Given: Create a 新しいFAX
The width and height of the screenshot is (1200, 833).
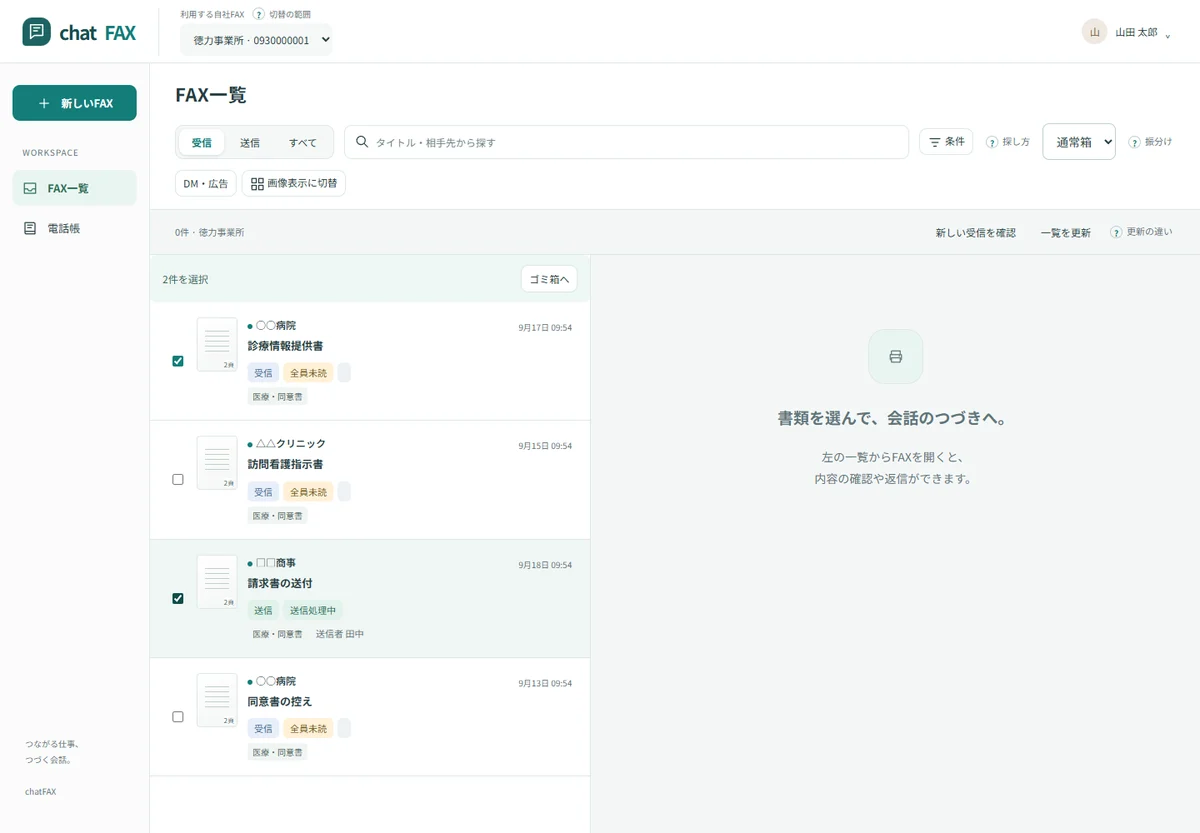Looking at the screenshot, I should [75, 103].
